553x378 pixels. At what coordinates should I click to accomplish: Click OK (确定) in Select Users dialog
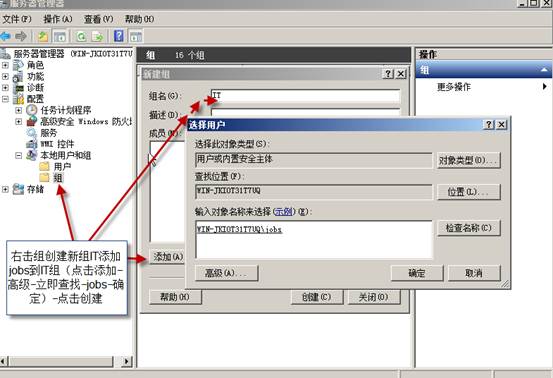[x=417, y=273]
